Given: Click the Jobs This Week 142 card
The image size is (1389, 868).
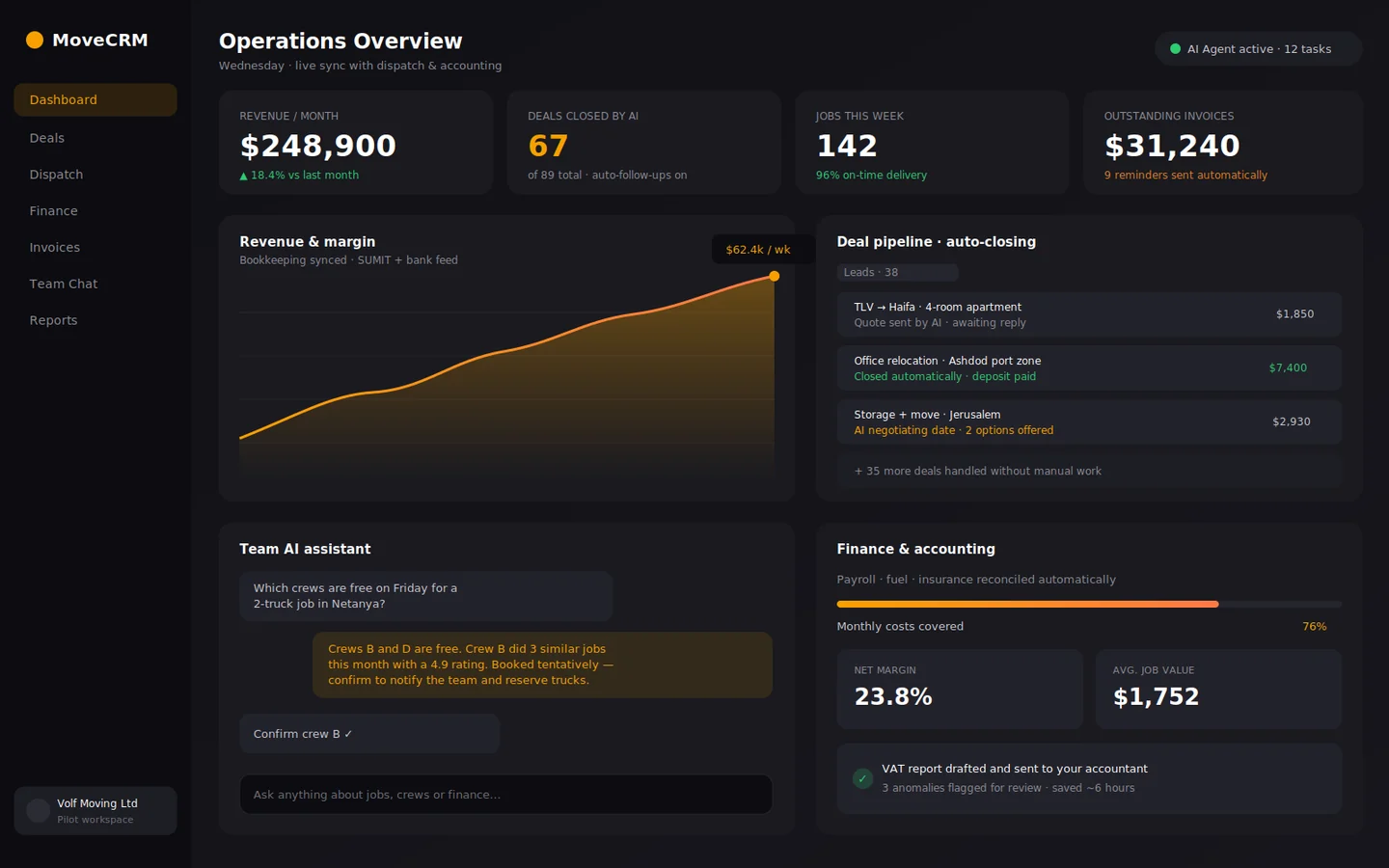Looking at the screenshot, I should [x=933, y=144].
